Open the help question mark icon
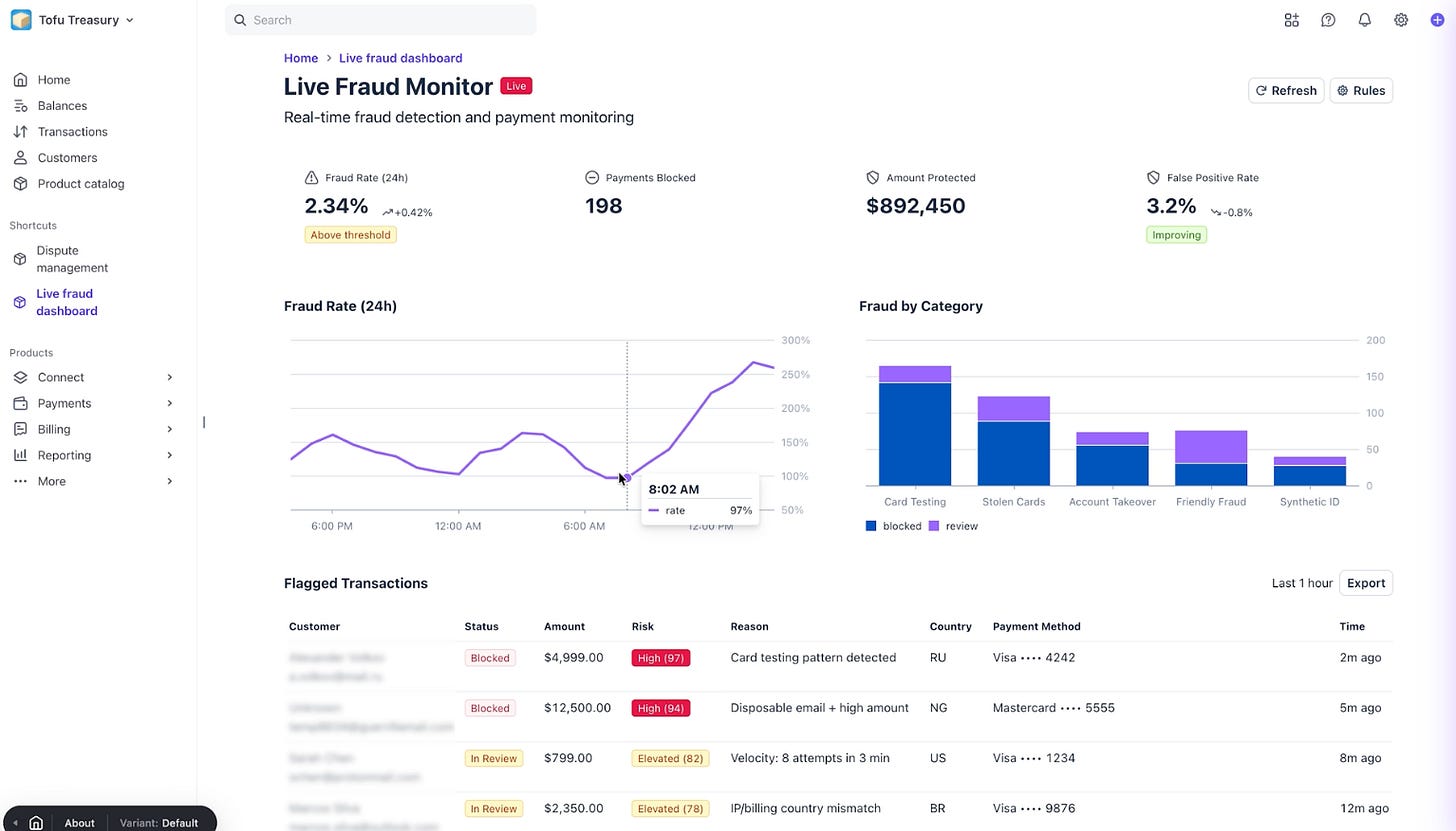 1328,20
